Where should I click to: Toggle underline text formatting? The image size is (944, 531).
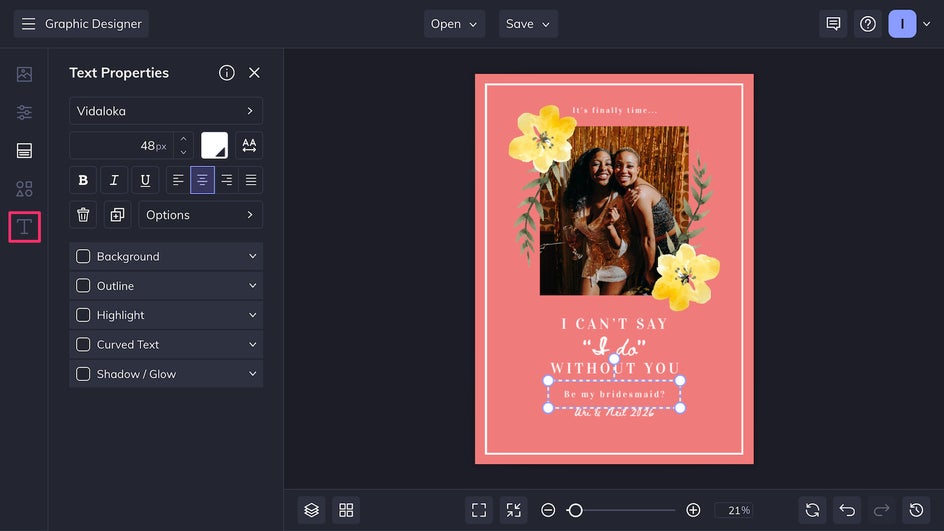pyautogui.click(x=145, y=180)
